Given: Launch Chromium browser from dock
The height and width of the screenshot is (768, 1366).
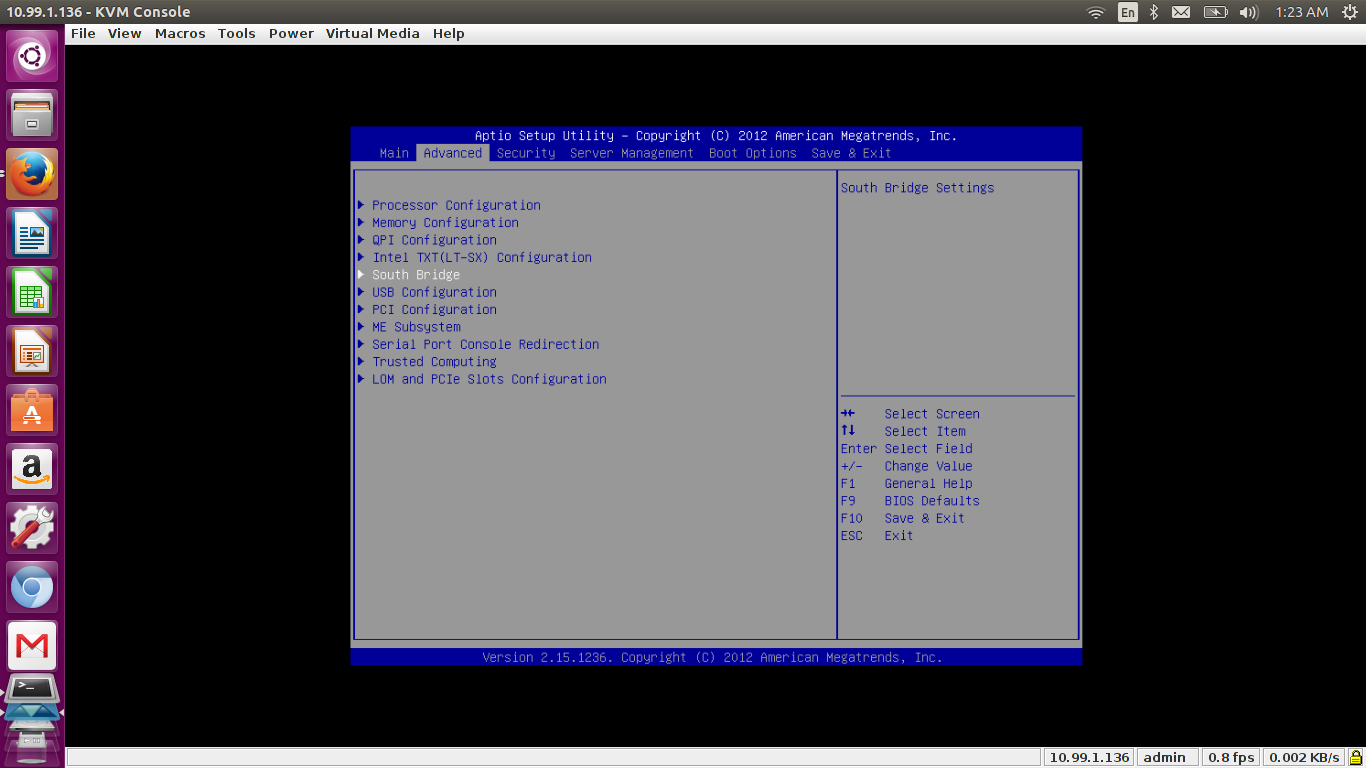Looking at the screenshot, I should [x=32, y=587].
